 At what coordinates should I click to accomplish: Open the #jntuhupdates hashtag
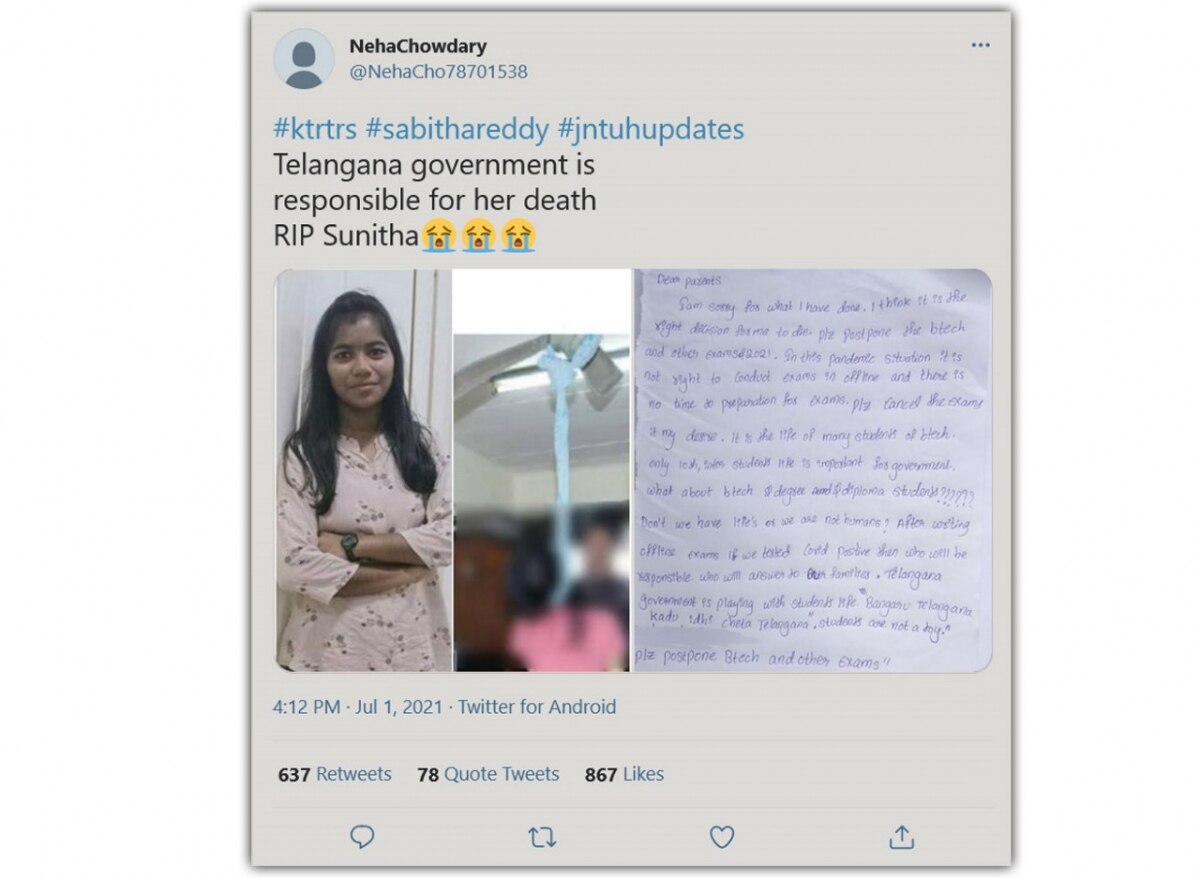tap(651, 130)
